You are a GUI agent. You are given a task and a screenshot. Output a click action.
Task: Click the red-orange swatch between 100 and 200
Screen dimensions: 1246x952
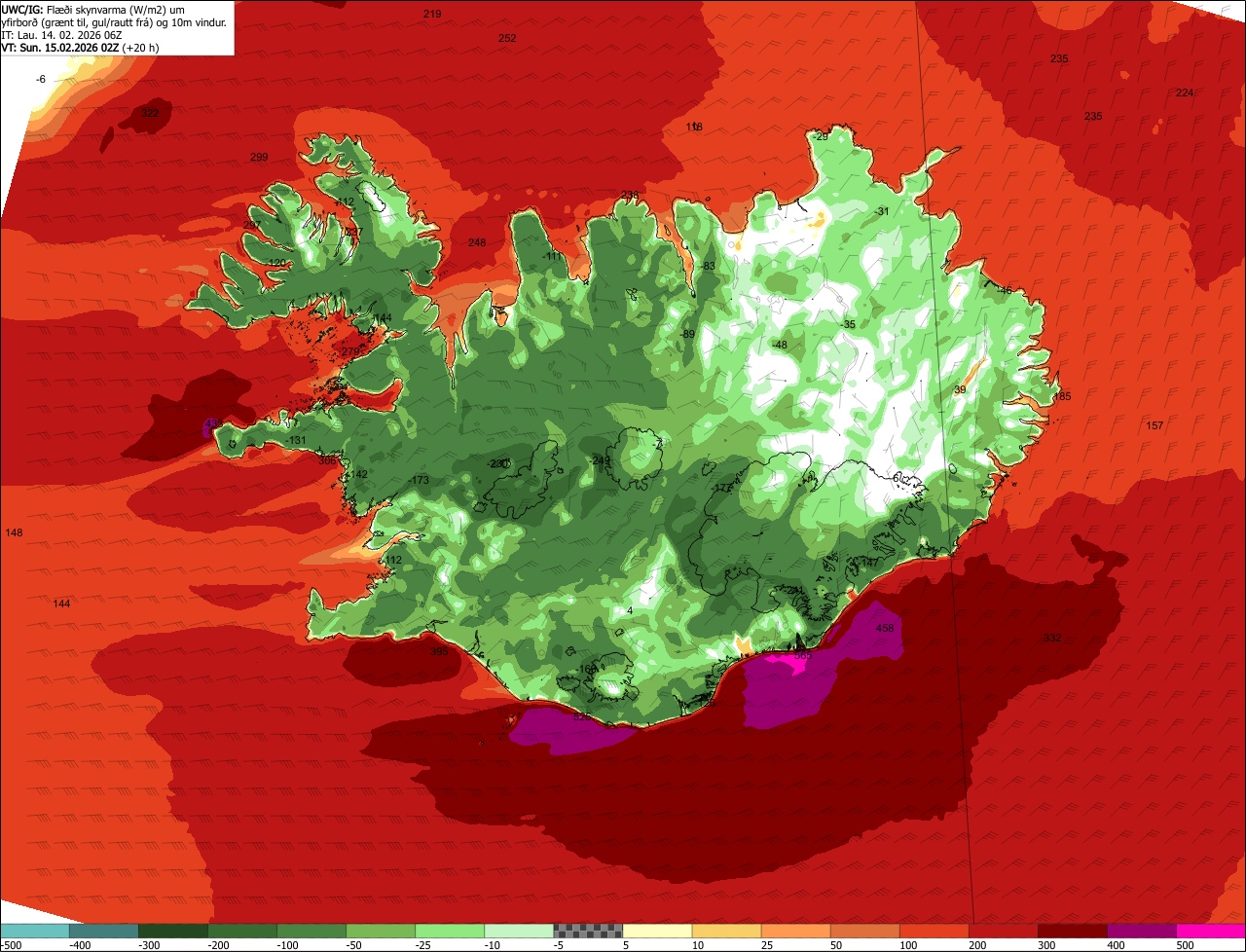934,930
